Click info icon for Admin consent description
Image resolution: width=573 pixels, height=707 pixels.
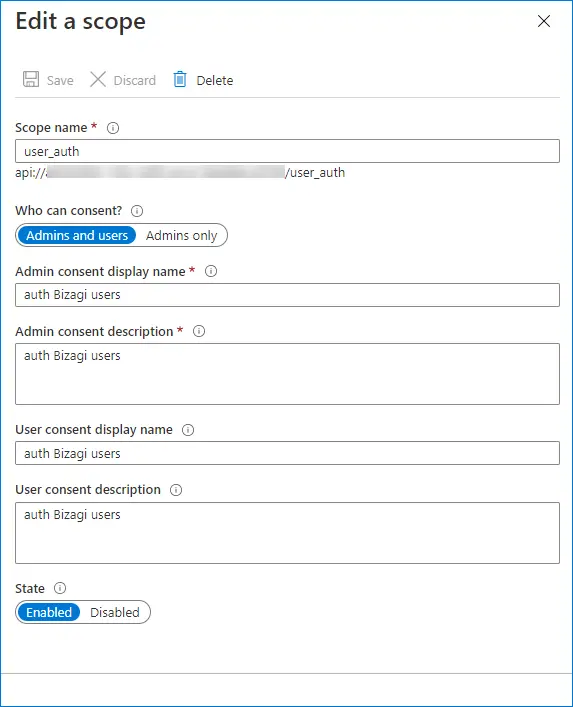coord(199,331)
